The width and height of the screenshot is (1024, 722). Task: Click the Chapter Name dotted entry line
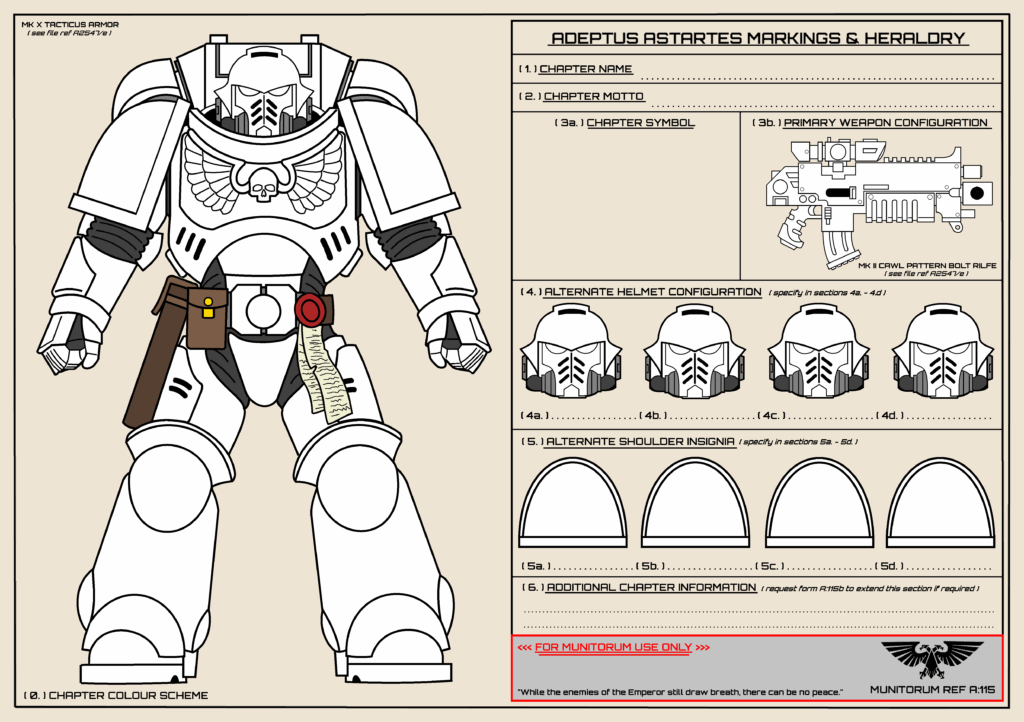click(x=818, y=78)
